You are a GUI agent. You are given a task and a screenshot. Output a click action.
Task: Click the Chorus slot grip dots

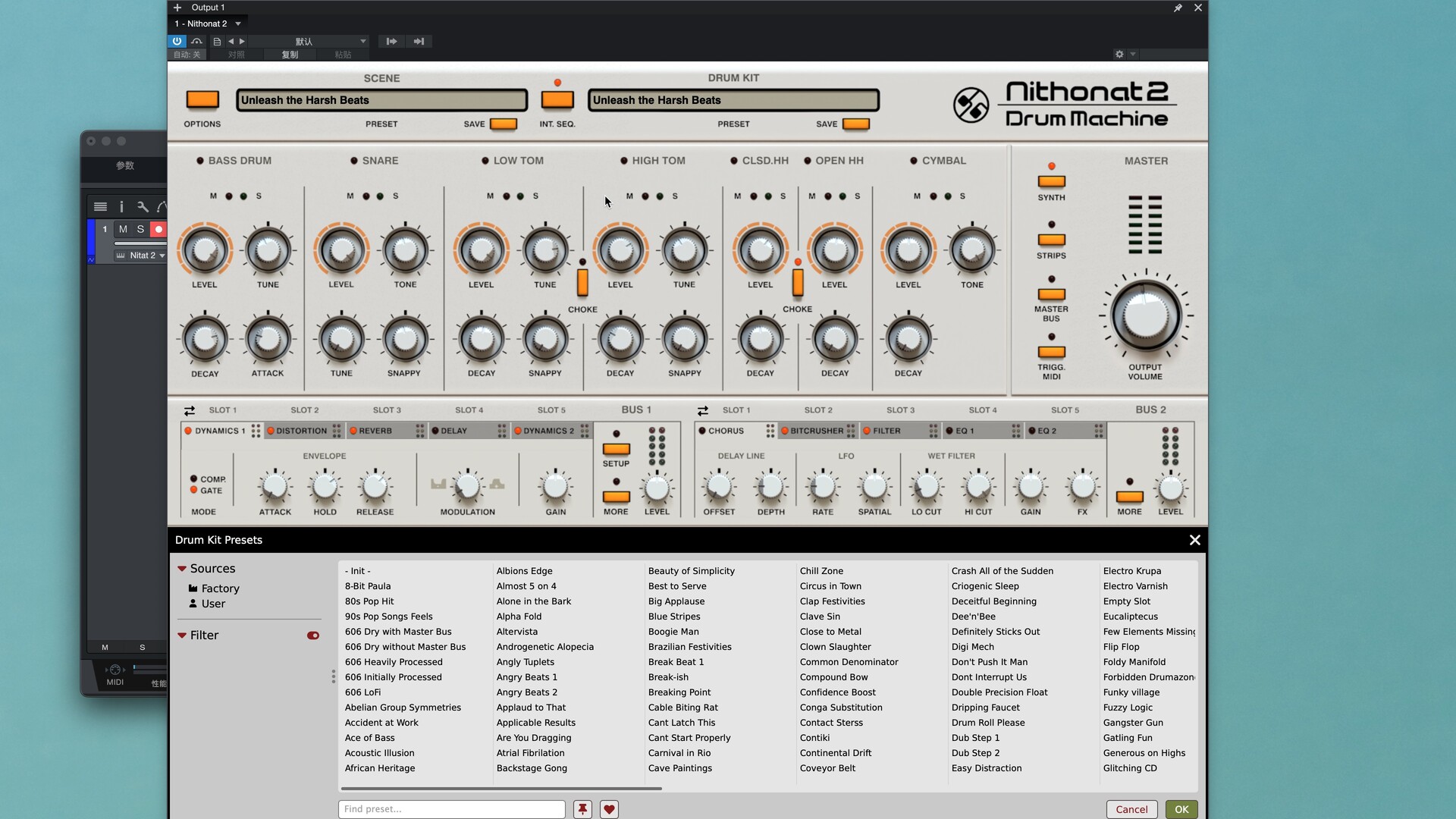click(x=770, y=431)
